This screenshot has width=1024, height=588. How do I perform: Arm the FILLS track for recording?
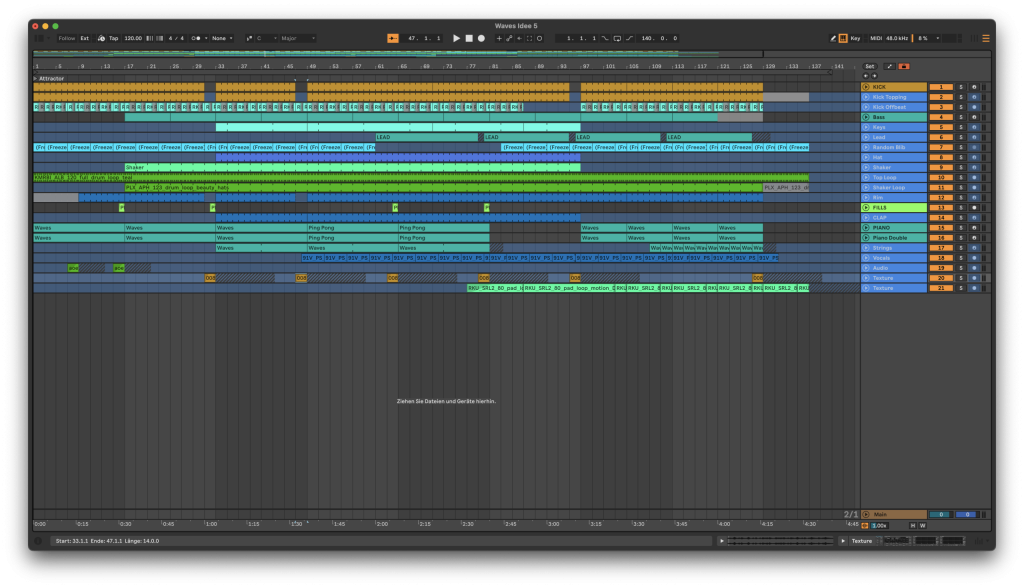coord(974,207)
